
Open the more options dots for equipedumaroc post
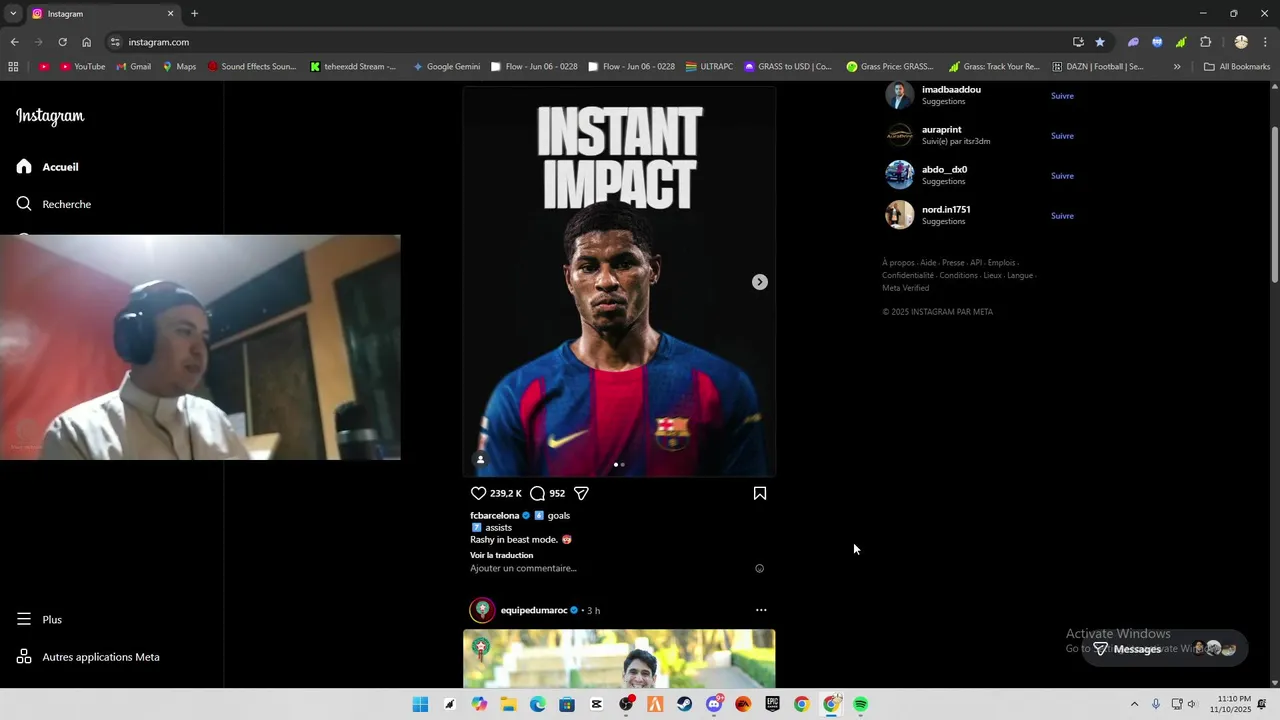tap(761, 610)
